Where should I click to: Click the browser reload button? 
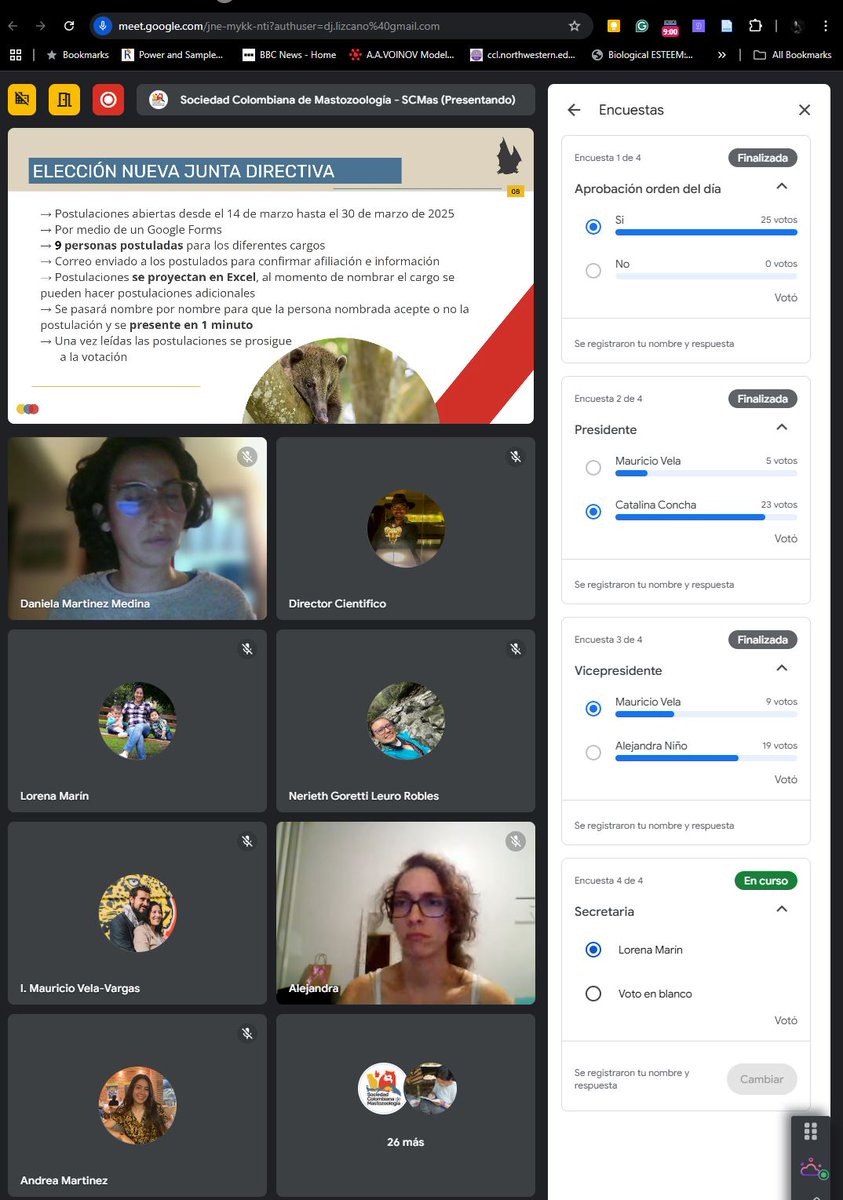pyautogui.click(x=69, y=26)
